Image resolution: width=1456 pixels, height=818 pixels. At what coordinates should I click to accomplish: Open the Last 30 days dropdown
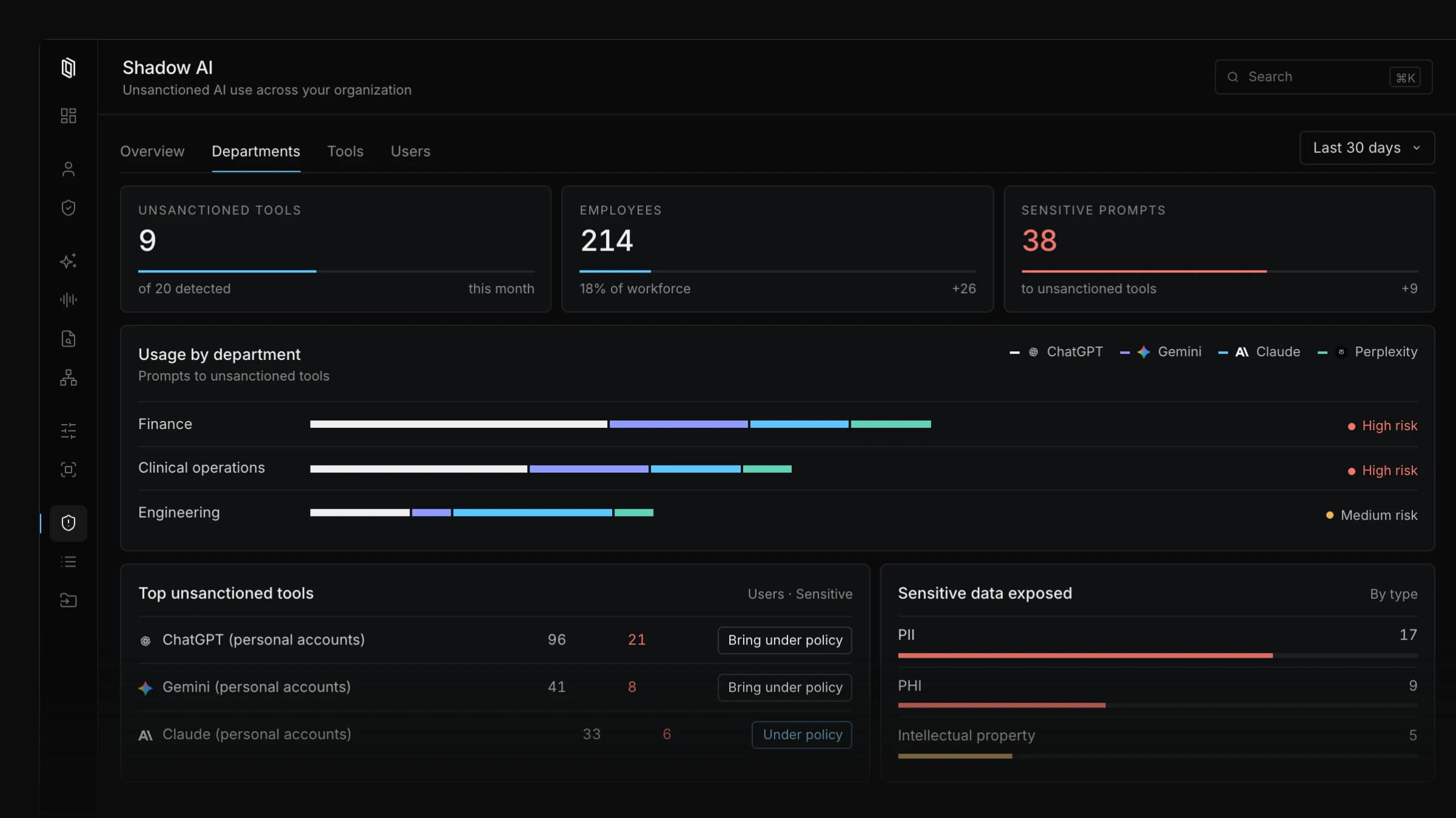click(1367, 147)
